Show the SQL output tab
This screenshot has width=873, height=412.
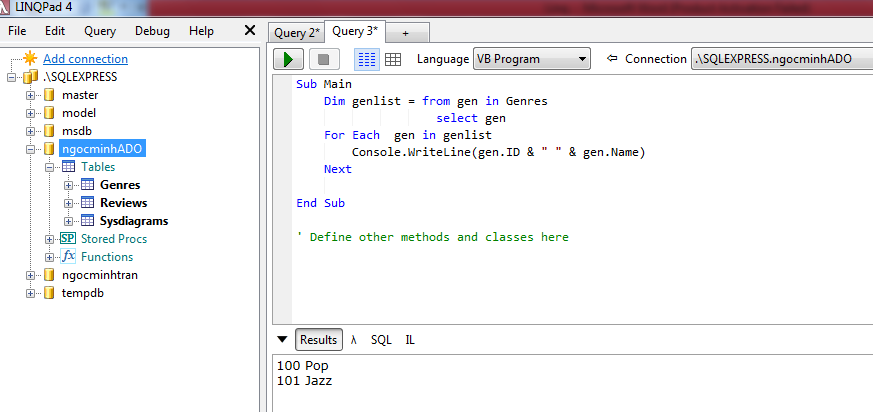[x=381, y=340]
